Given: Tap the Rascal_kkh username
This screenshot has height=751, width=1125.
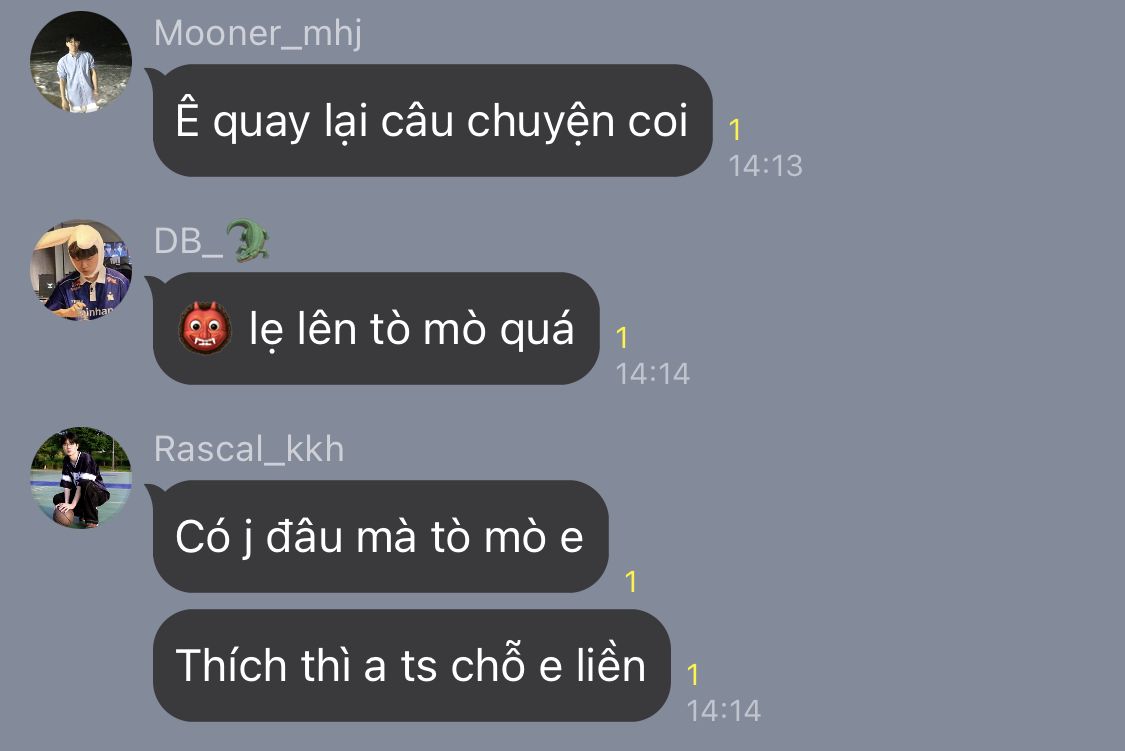Looking at the screenshot, I should [249, 449].
